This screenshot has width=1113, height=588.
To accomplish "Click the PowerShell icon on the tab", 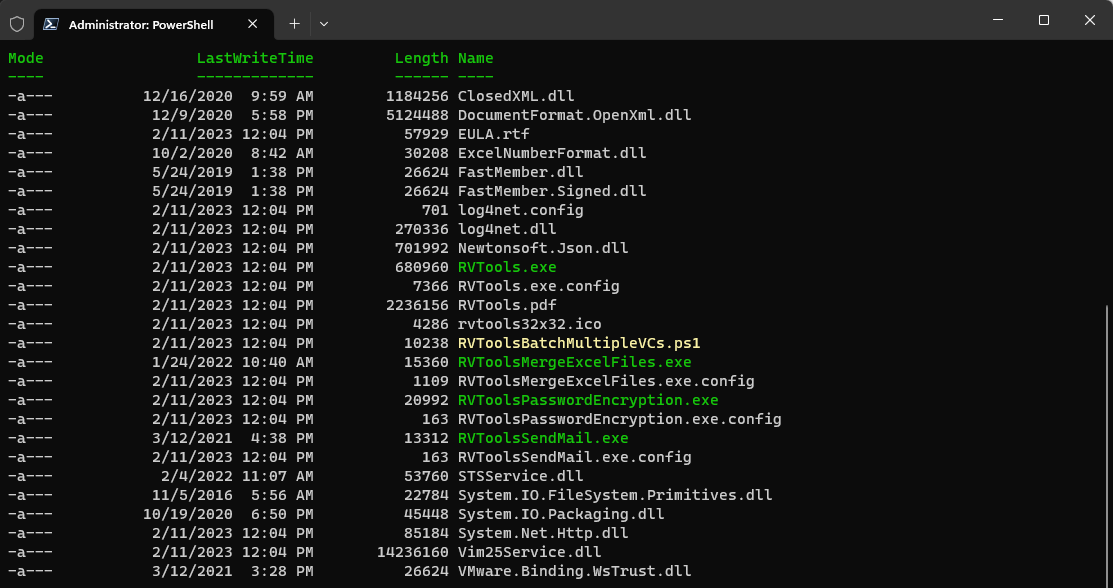I will pyautogui.click(x=51, y=24).
